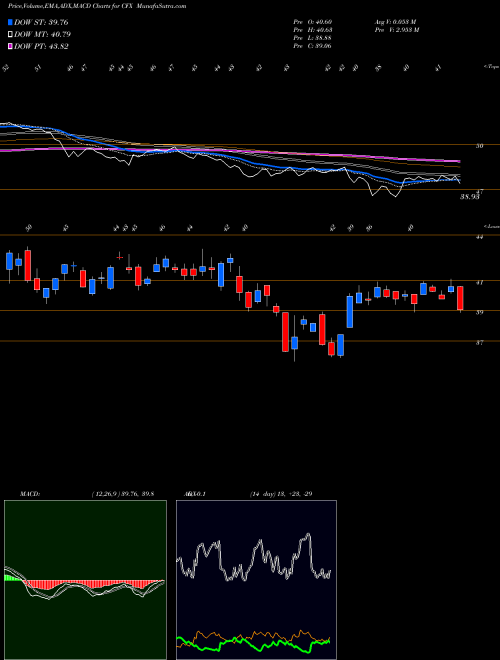Viewport: 500px width, 660px height.
Task: Click the 39 price axis label on candlestick chart
Action: [x=479, y=312]
